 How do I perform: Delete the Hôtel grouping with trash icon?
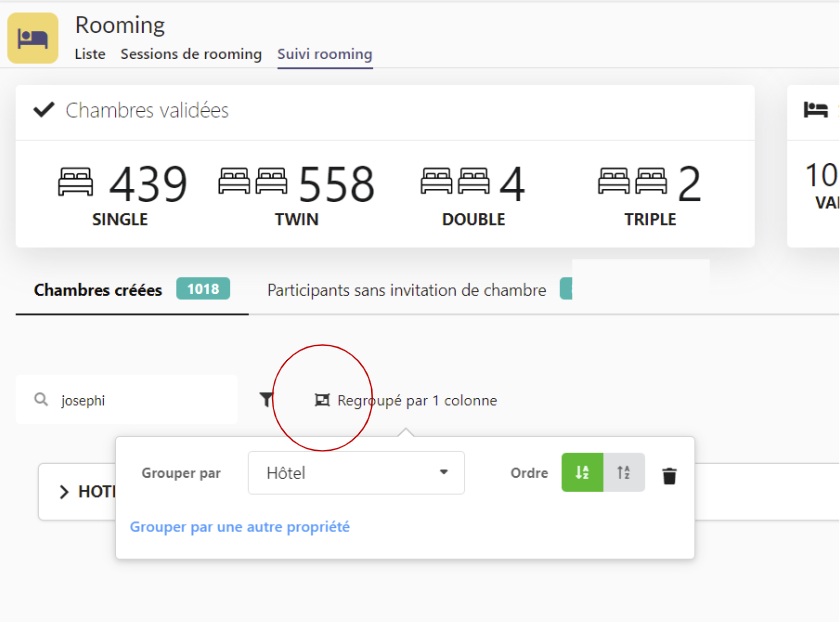tap(670, 475)
